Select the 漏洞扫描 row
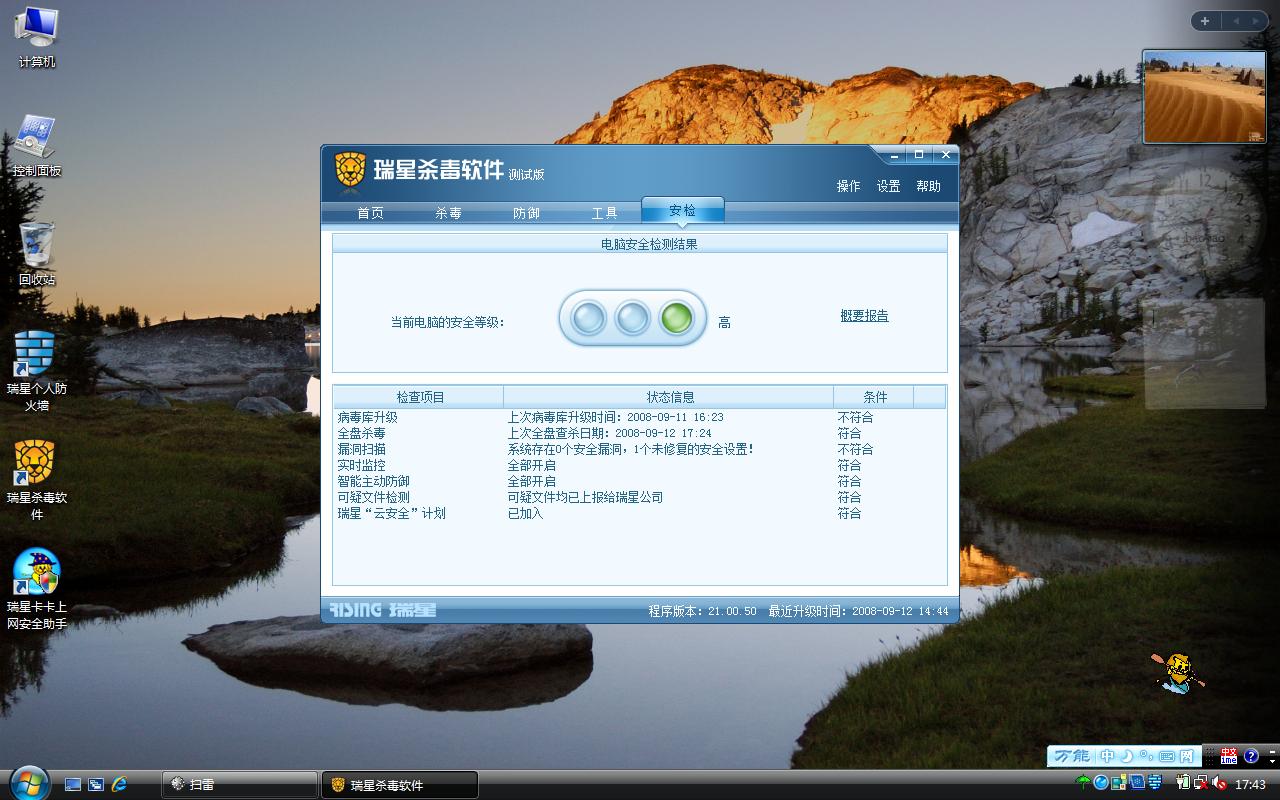This screenshot has width=1280, height=800. coord(640,449)
